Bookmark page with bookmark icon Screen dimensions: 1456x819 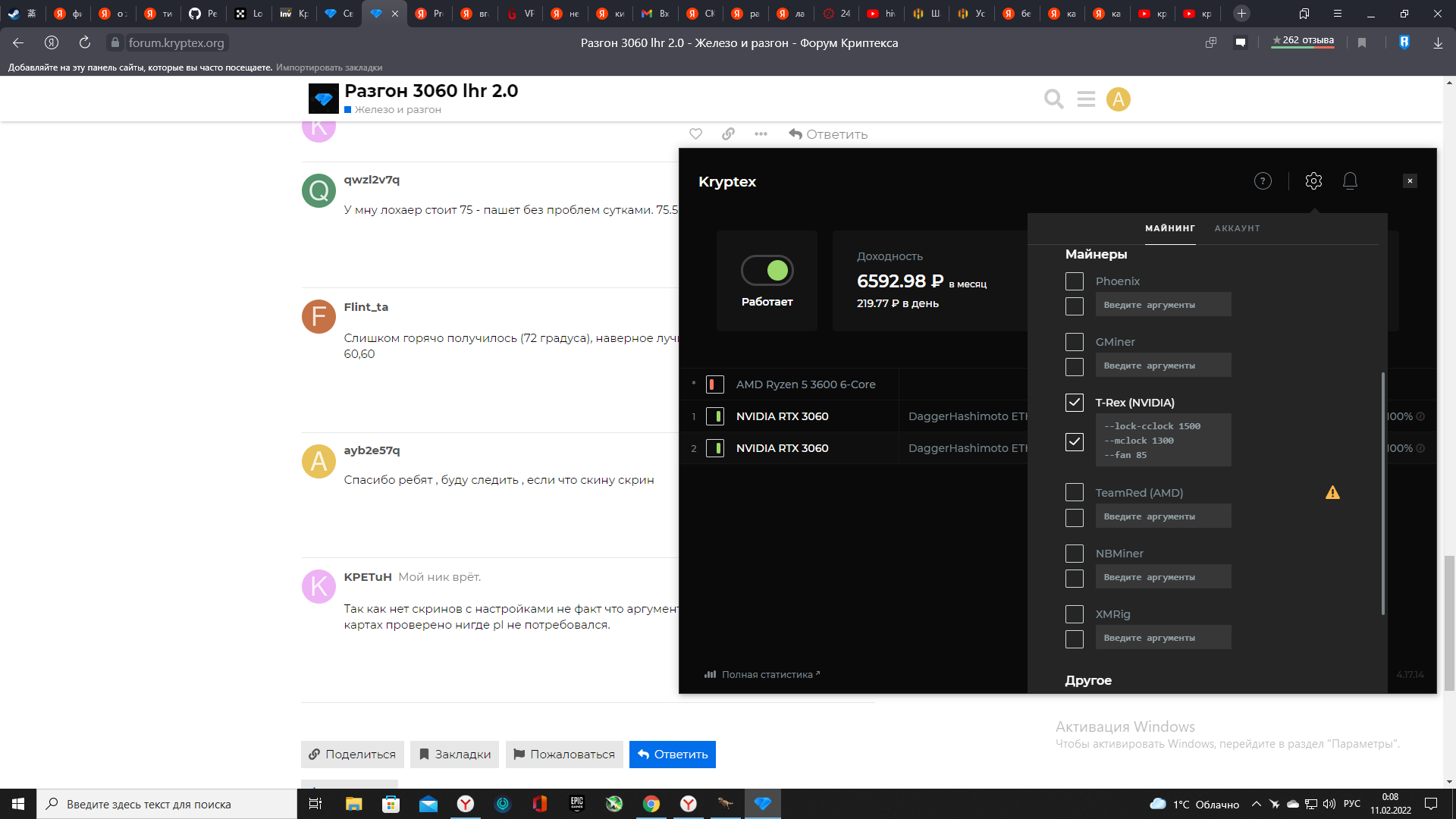point(1362,43)
